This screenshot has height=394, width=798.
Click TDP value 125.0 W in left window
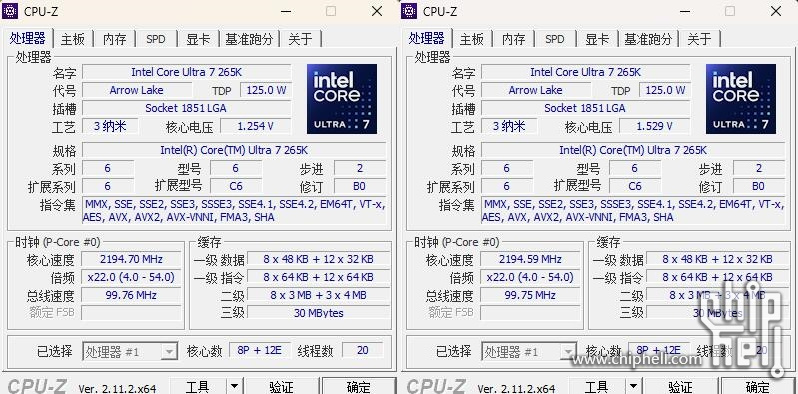[266, 91]
